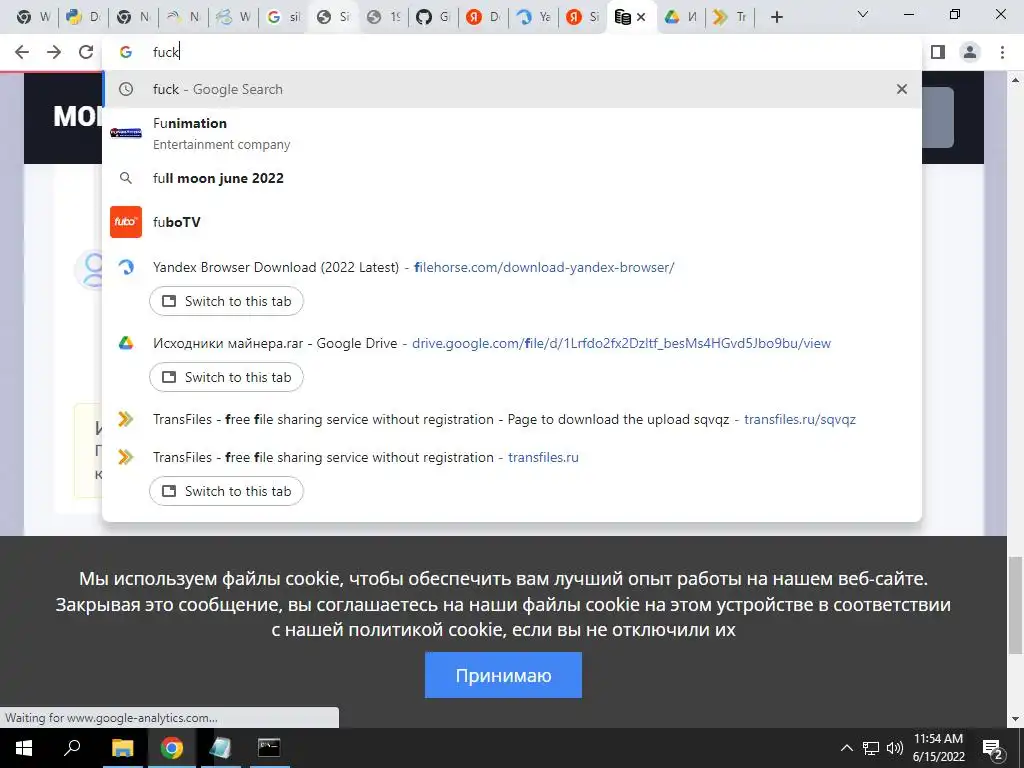Select the Funimation suggestion
Viewport: 1024px width, 768px height.
pos(512,133)
